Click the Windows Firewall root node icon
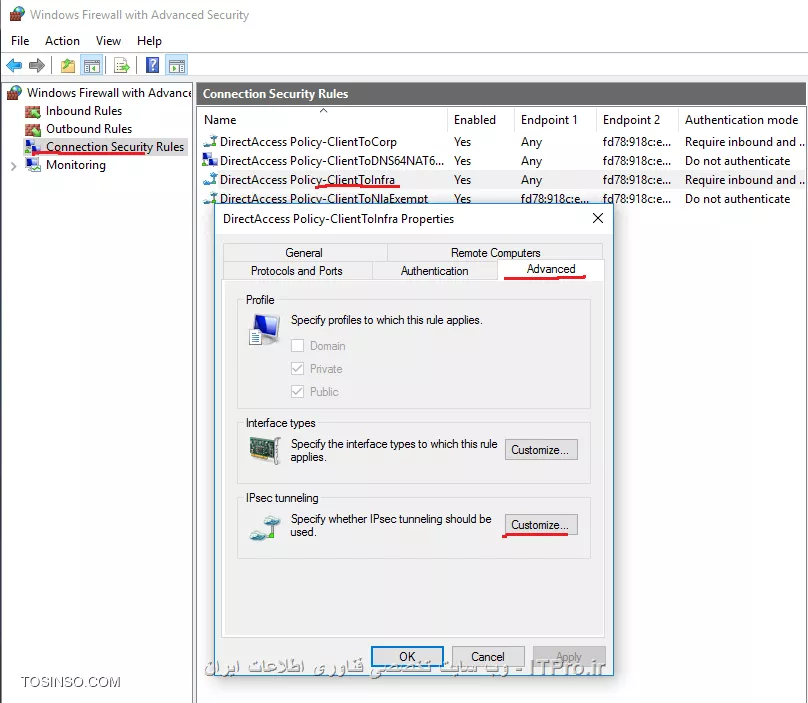The height and width of the screenshot is (703, 808). click(14, 93)
